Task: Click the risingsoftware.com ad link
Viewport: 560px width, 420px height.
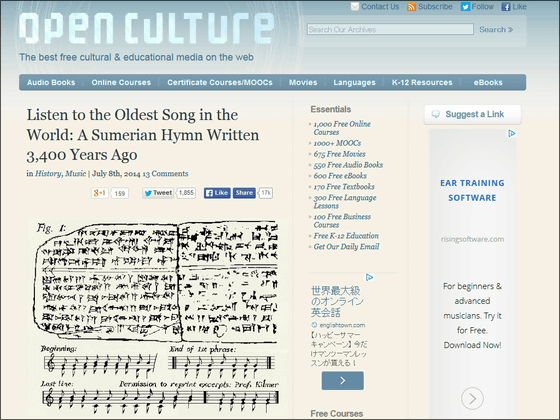Action: click(472, 239)
